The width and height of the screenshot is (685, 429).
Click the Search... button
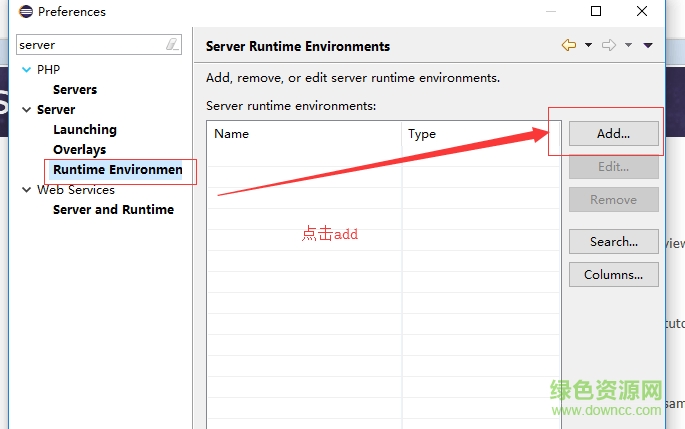pos(613,242)
